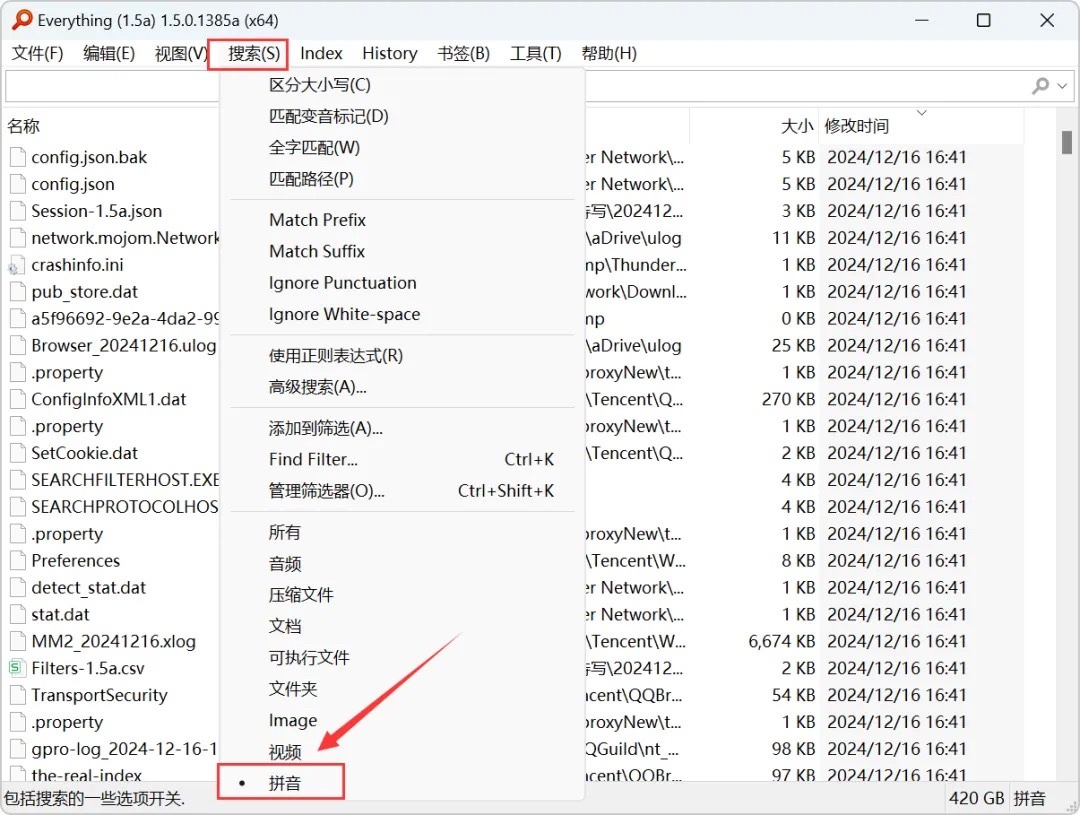Click the Filters-1.5a.csv spreadsheet icon
The image size is (1080, 815).
tap(17, 668)
